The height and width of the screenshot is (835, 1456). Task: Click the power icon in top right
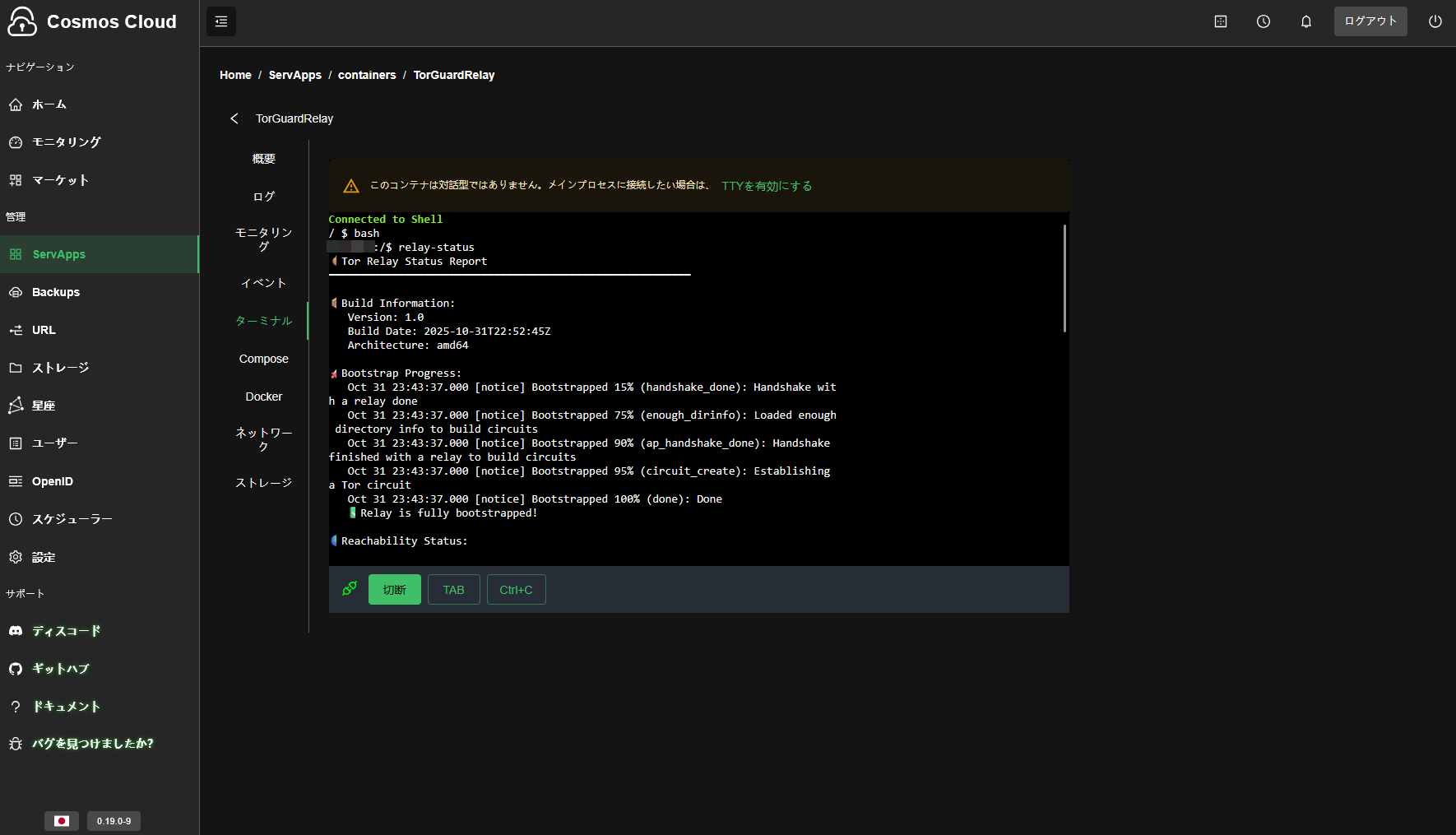tap(1435, 21)
